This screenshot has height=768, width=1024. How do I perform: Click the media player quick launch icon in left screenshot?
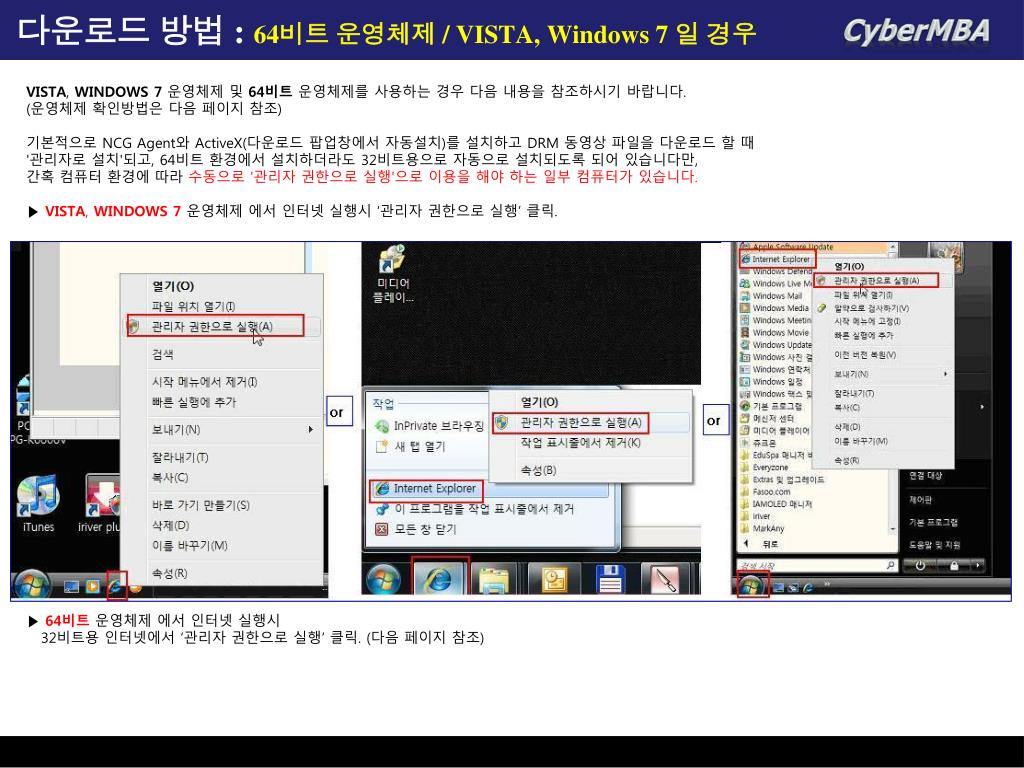93,586
